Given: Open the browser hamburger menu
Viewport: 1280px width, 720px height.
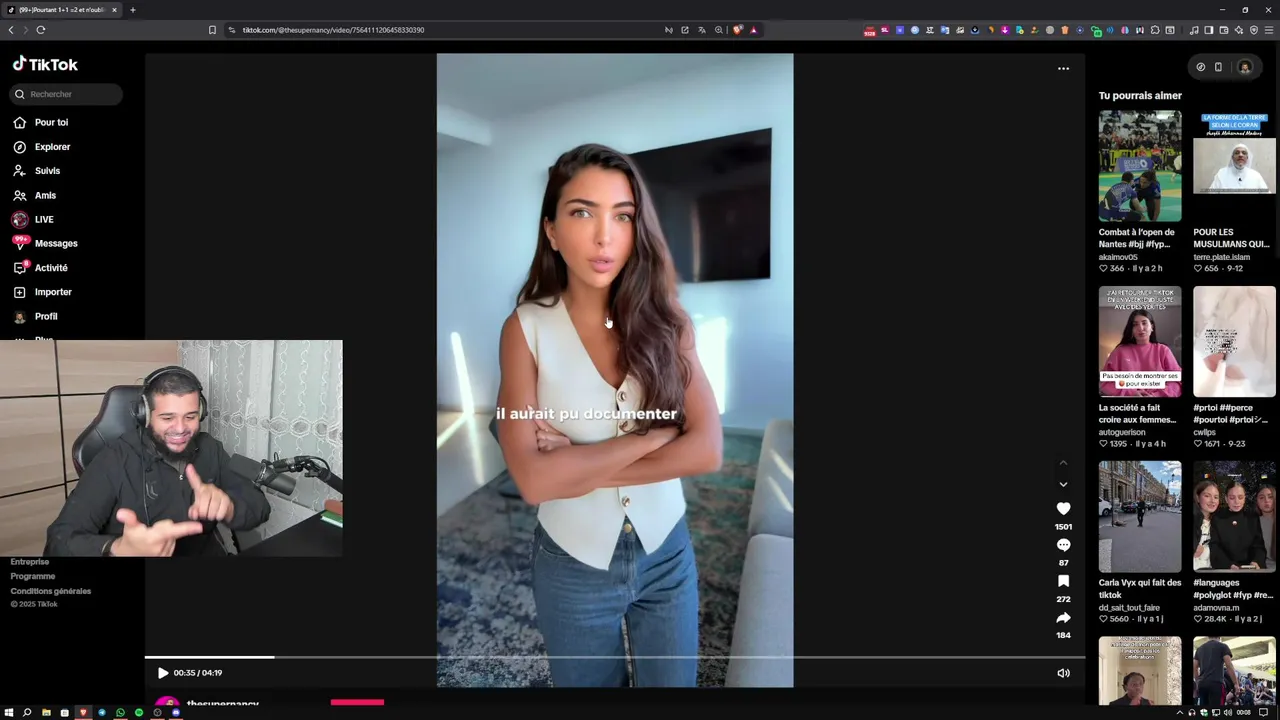Looking at the screenshot, I should pyautogui.click(x=1269, y=30).
